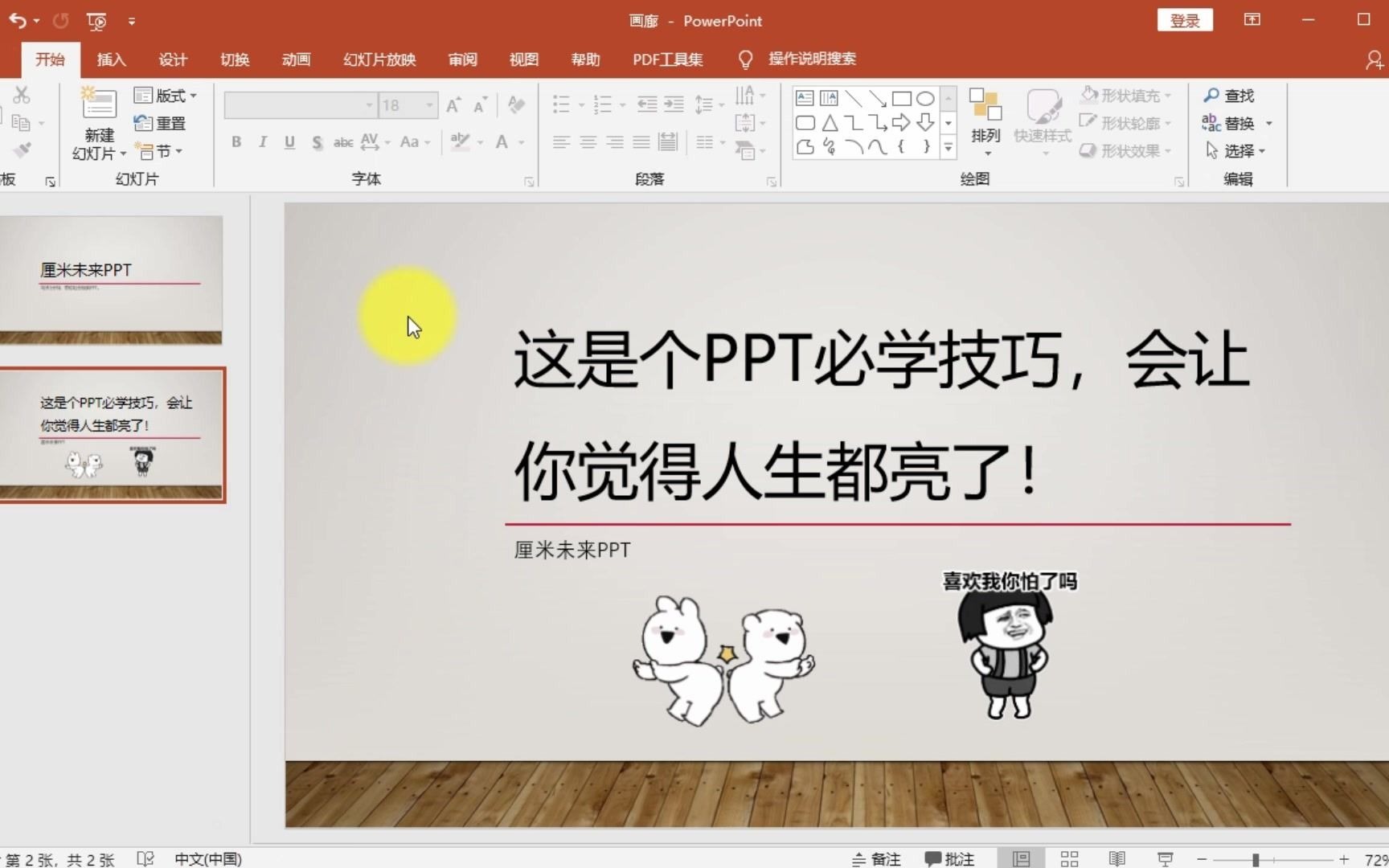
Task: Start slideshow from beginning via quick access icon
Action: (x=96, y=21)
